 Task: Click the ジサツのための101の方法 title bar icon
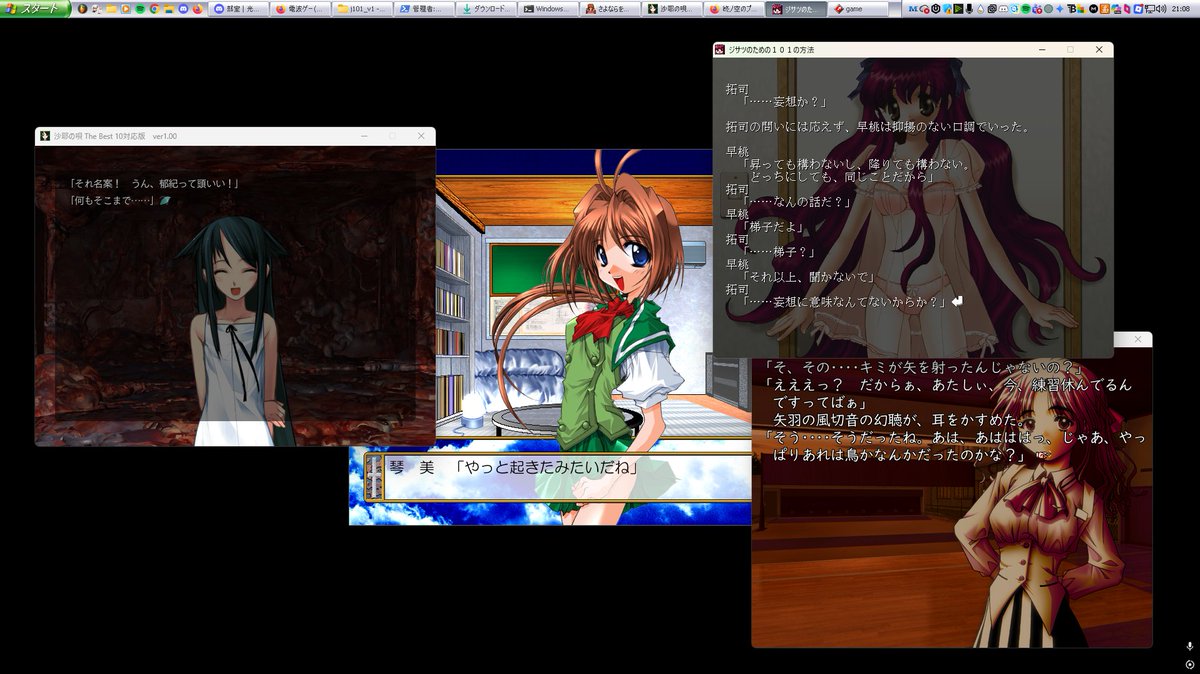[x=720, y=49]
